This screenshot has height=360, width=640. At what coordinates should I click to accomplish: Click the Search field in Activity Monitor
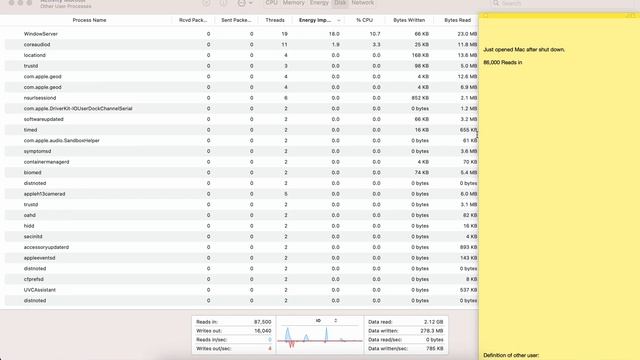563,3
